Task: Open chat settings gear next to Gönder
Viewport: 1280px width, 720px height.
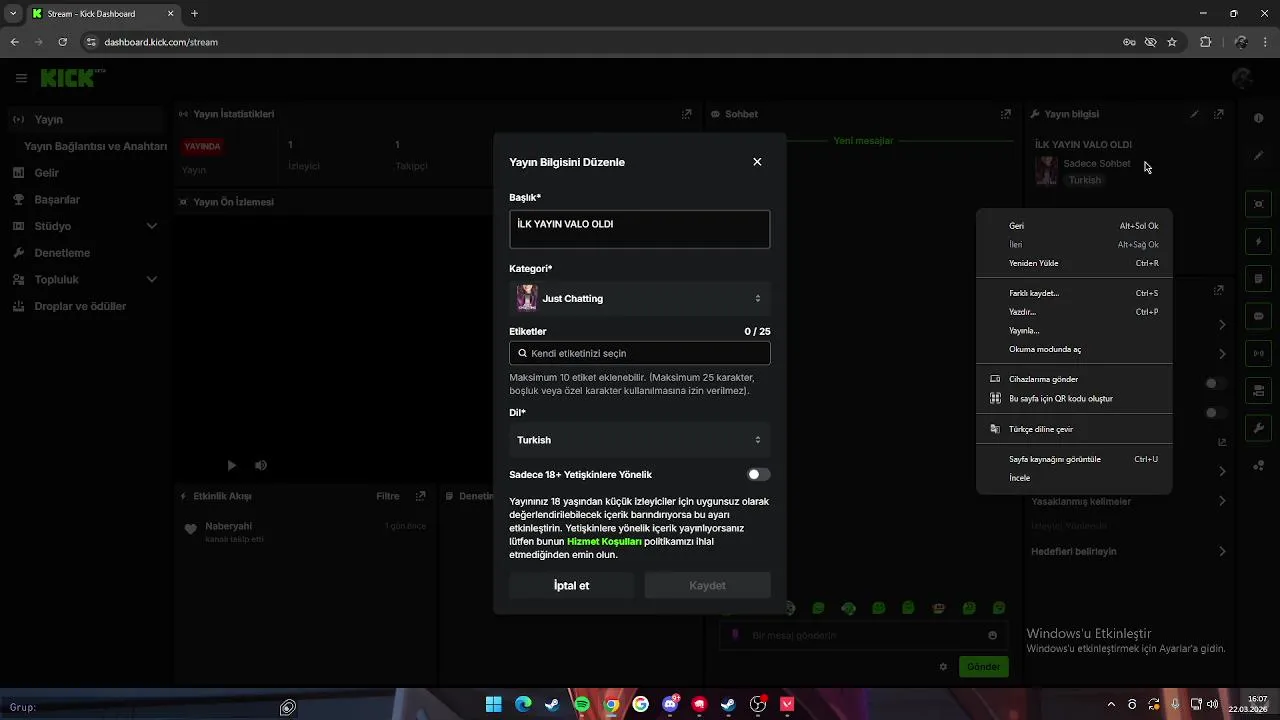Action: point(943,666)
